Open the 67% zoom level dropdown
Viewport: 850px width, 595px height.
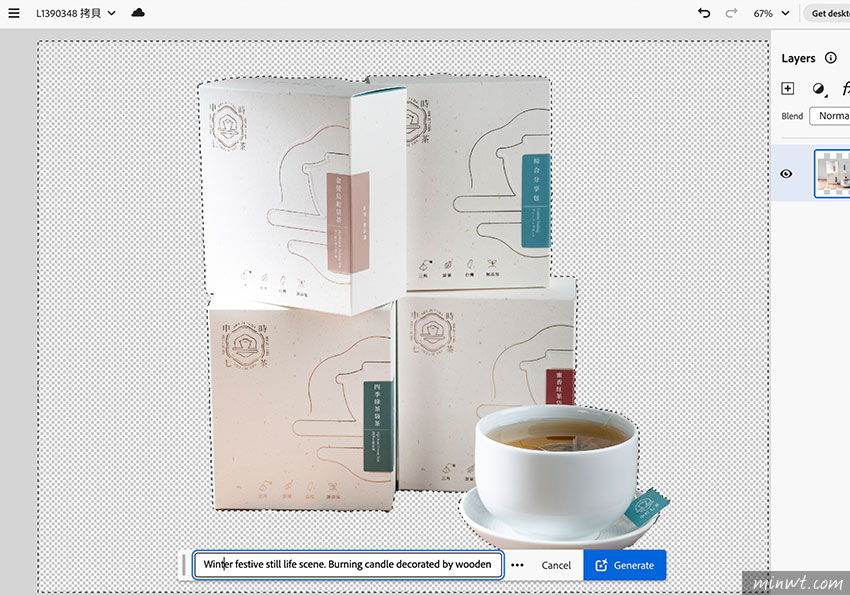pos(771,13)
